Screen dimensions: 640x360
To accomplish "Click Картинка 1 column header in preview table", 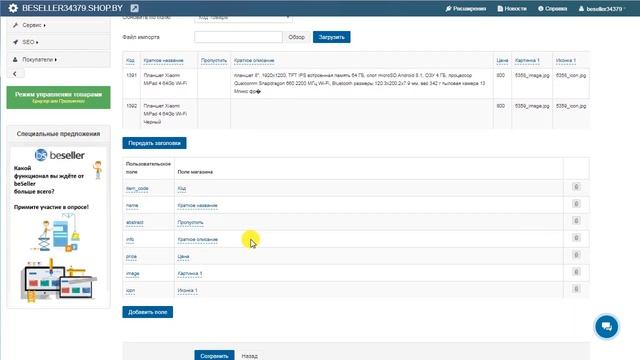I will point(527,60).
